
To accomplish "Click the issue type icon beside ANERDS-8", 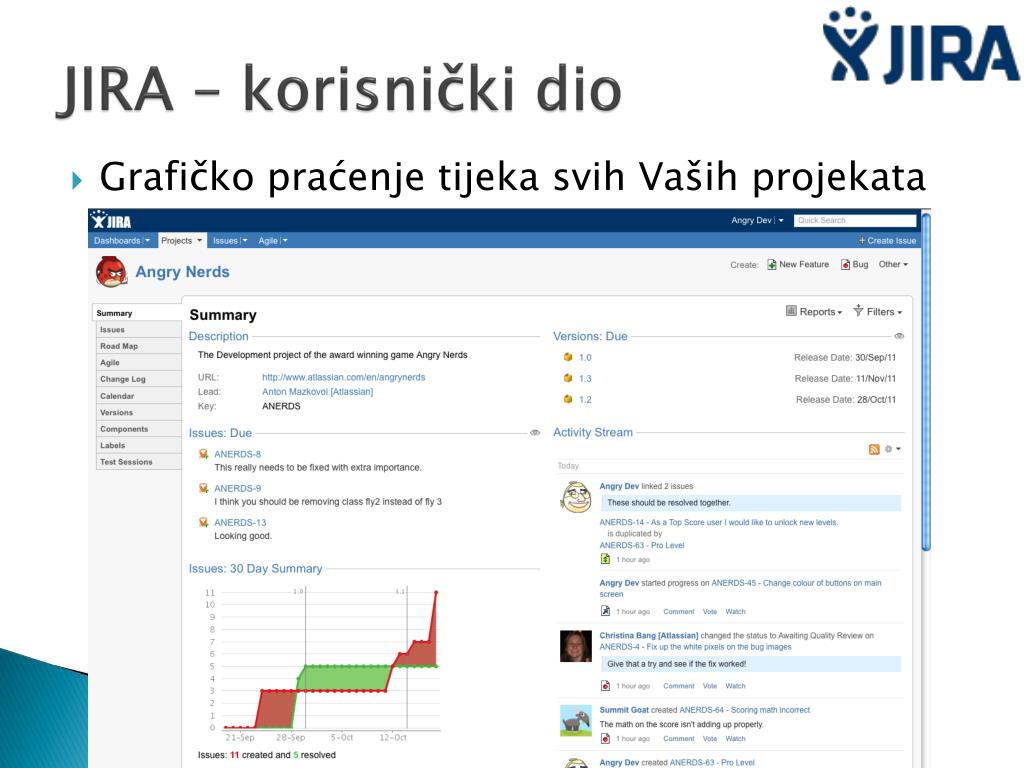I will pos(204,454).
